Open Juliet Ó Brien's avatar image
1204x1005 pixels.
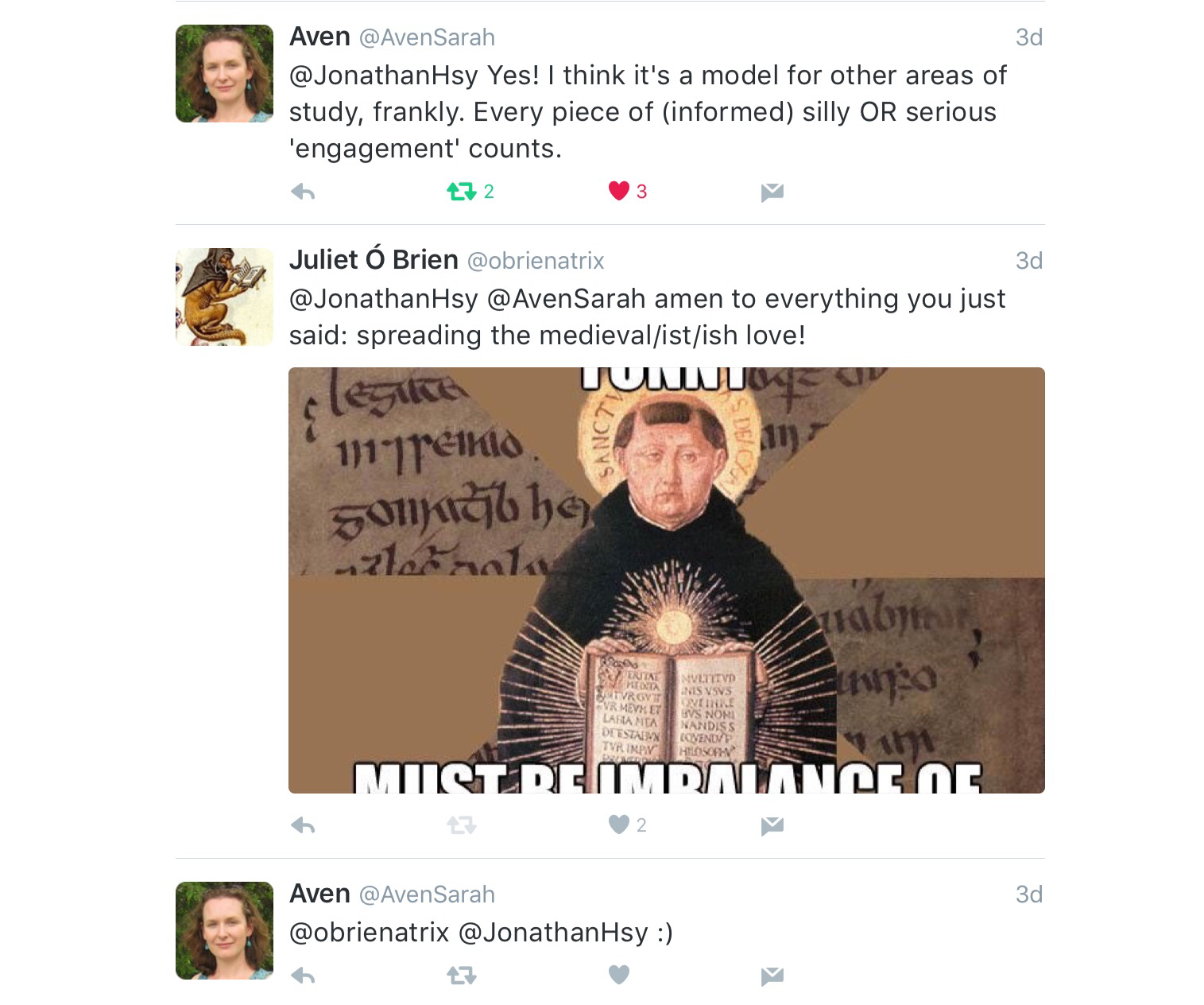pos(224,297)
